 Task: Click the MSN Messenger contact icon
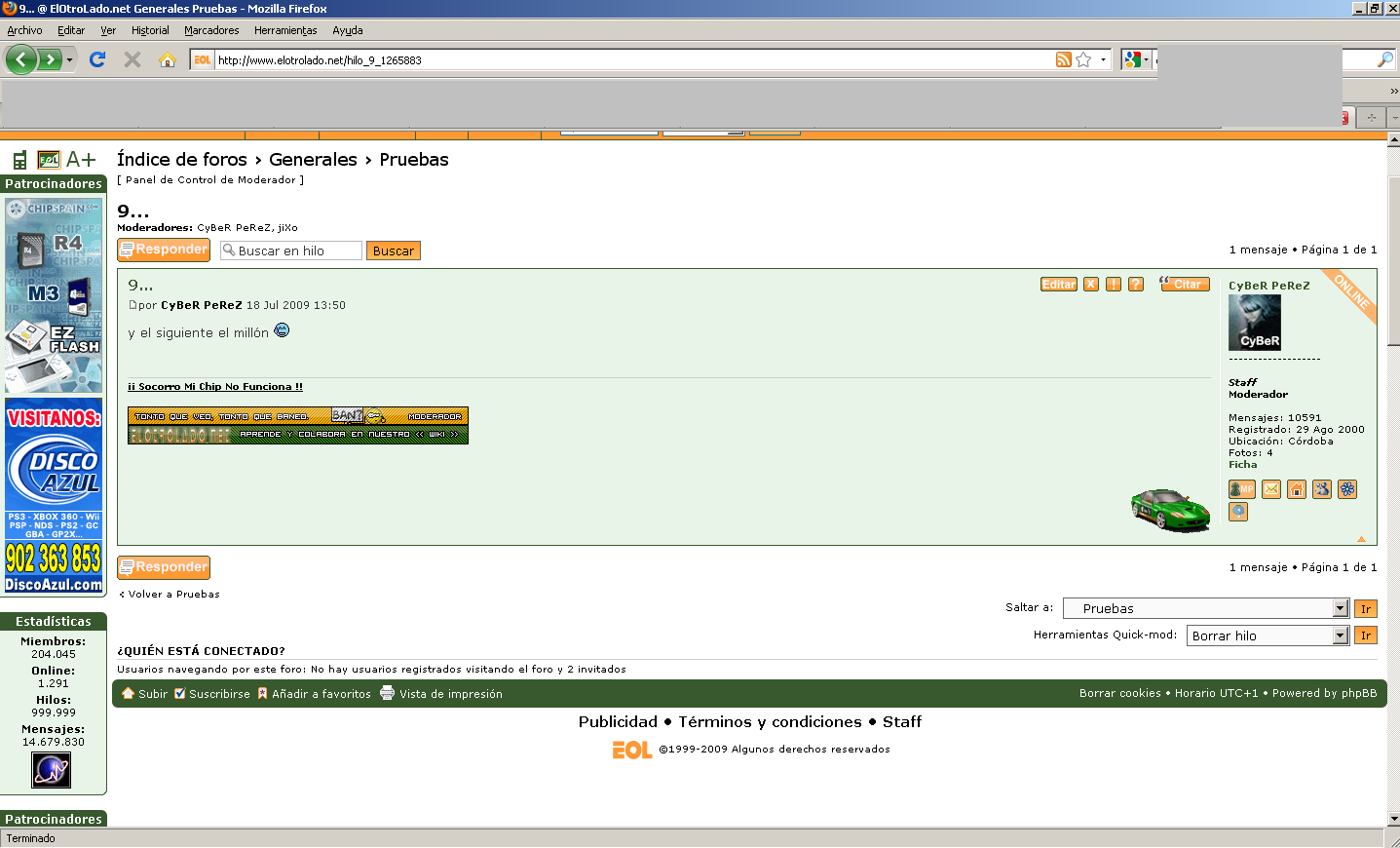pyautogui.click(x=1322, y=489)
